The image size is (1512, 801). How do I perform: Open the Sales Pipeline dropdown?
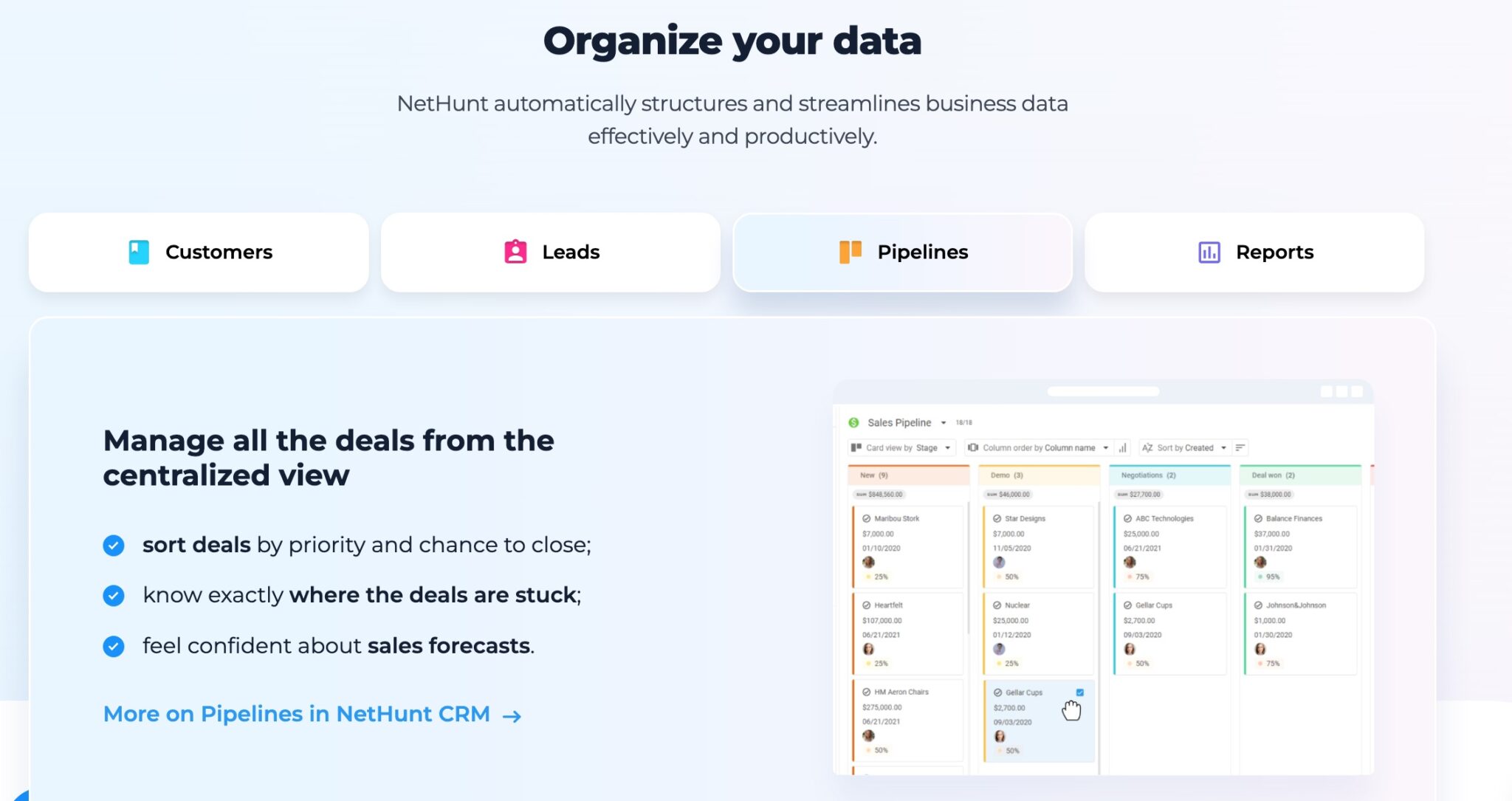click(x=943, y=423)
